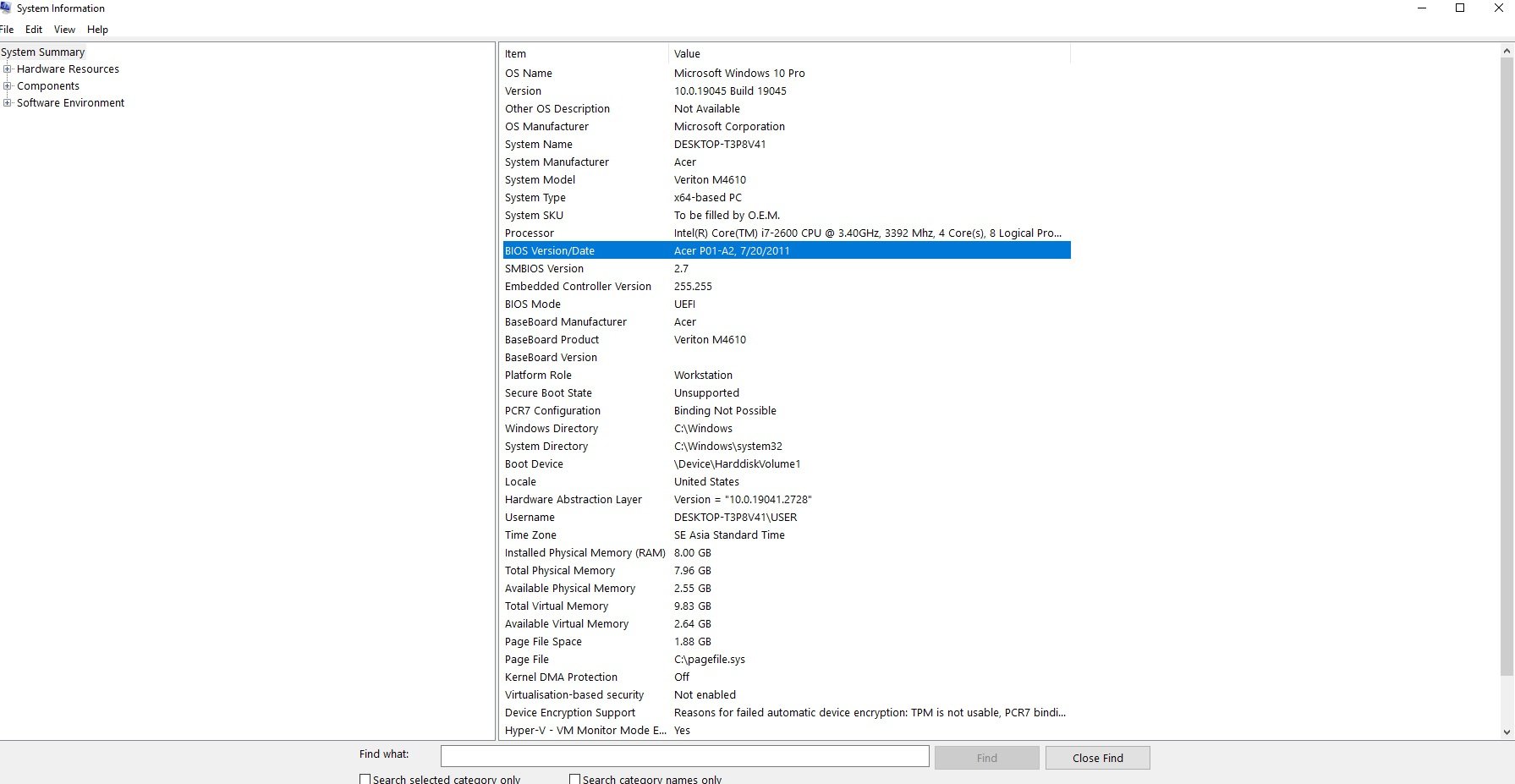This screenshot has width=1515, height=784.
Task: Select the Total Virtual Memory row
Action: click(787, 606)
